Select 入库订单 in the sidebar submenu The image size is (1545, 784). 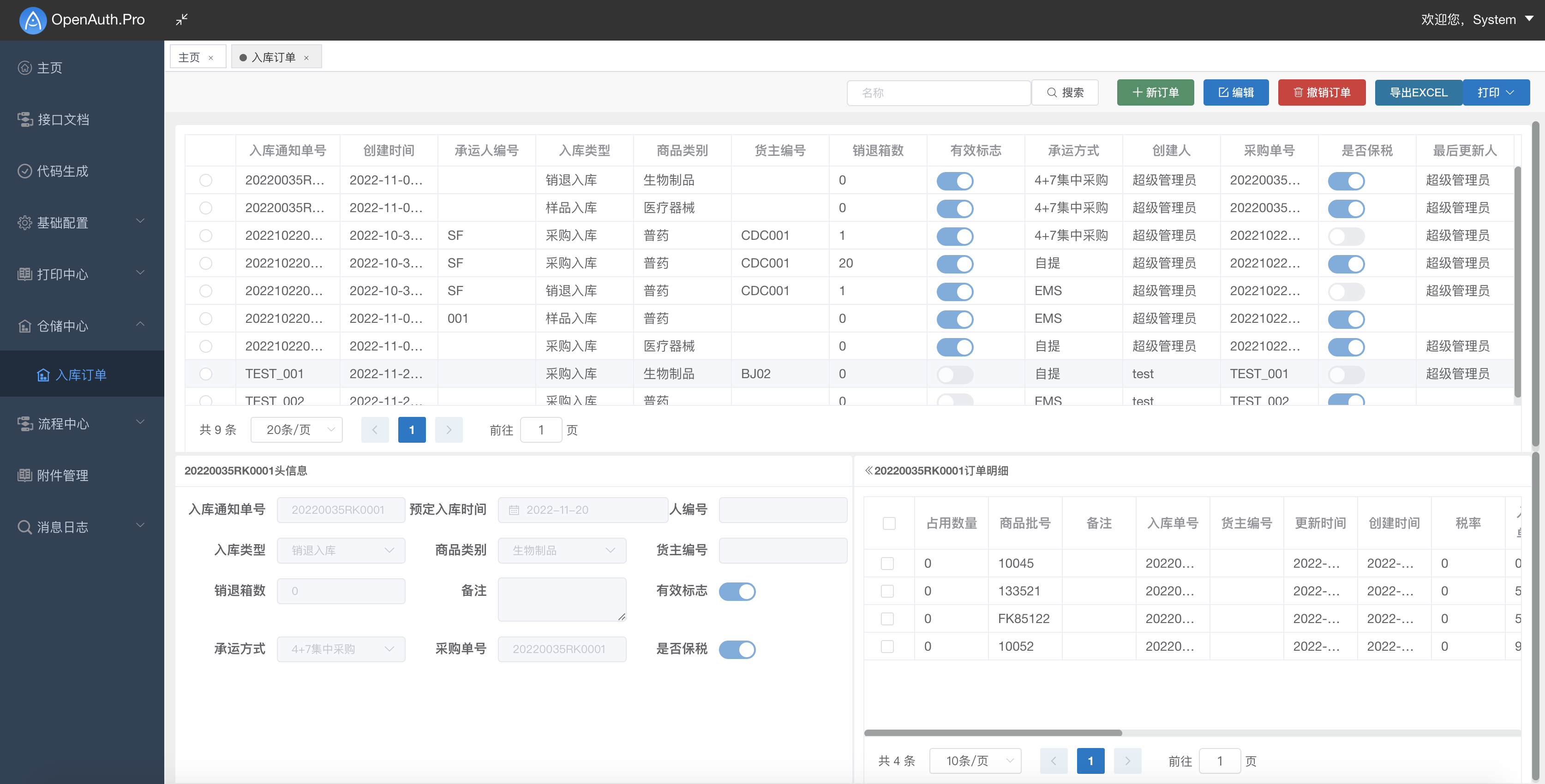coord(82,374)
